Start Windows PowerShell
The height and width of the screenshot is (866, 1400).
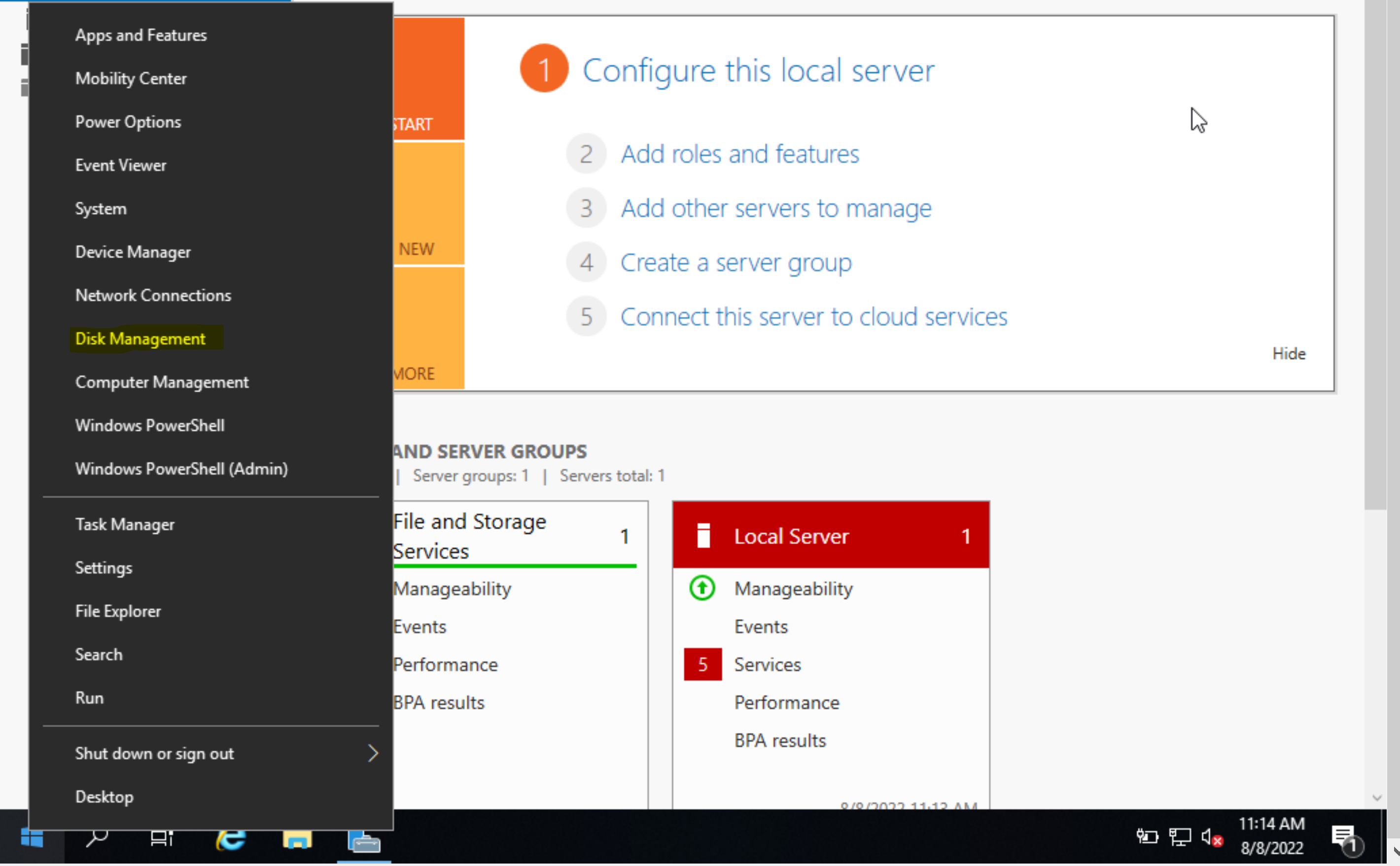pyautogui.click(x=150, y=425)
